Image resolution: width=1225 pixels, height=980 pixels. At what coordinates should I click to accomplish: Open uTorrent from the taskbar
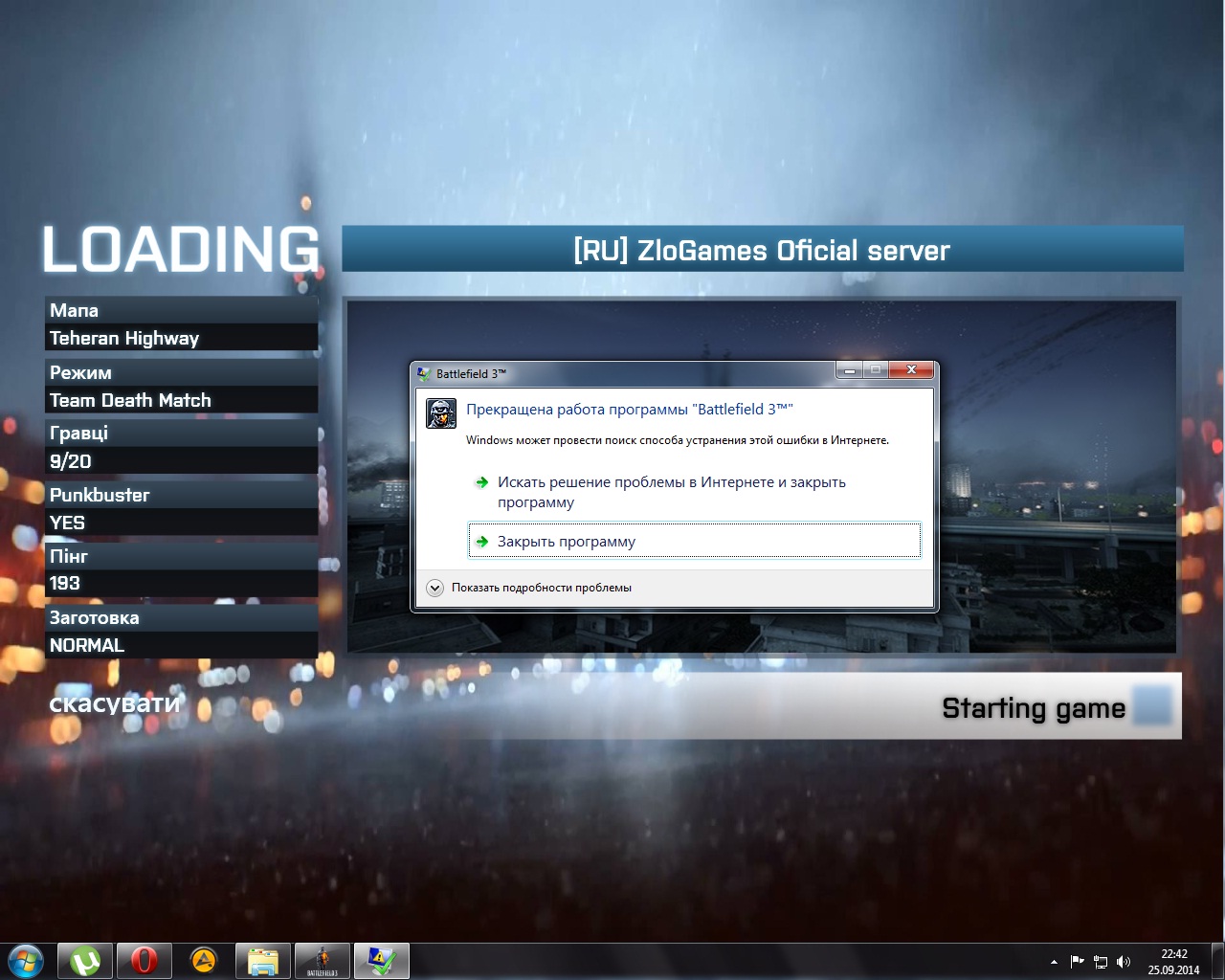pyautogui.click(x=85, y=961)
